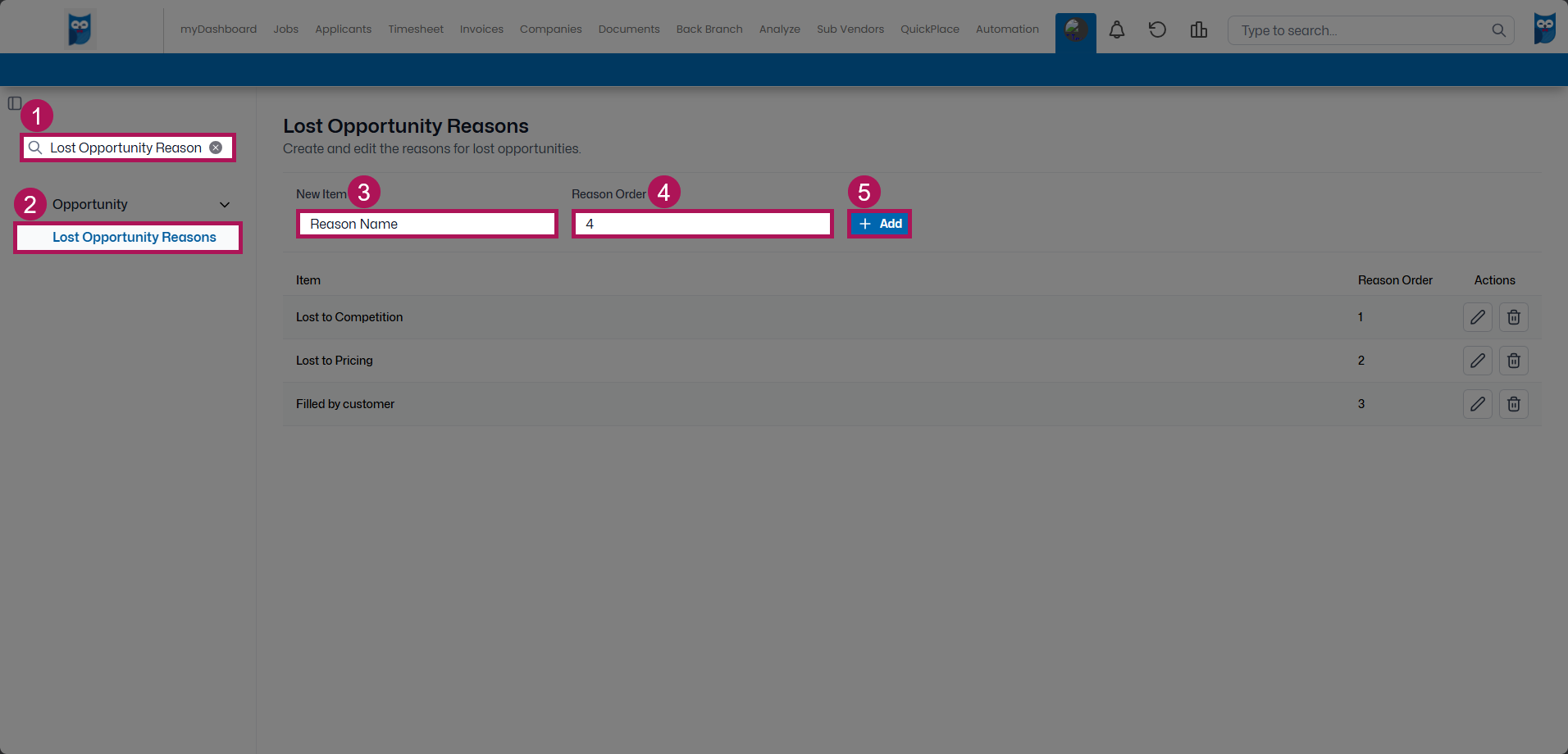
Task: Delete the Lost to Pricing reason
Action: [1513, 361]
